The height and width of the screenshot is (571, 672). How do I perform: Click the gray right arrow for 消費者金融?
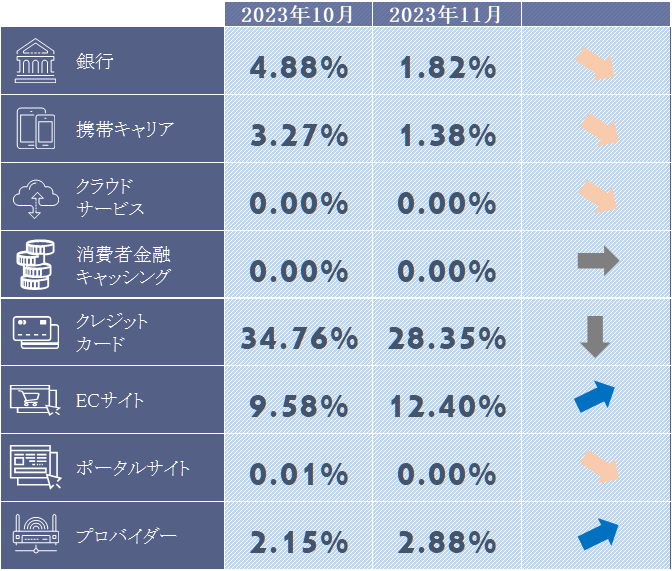[597, 262]
